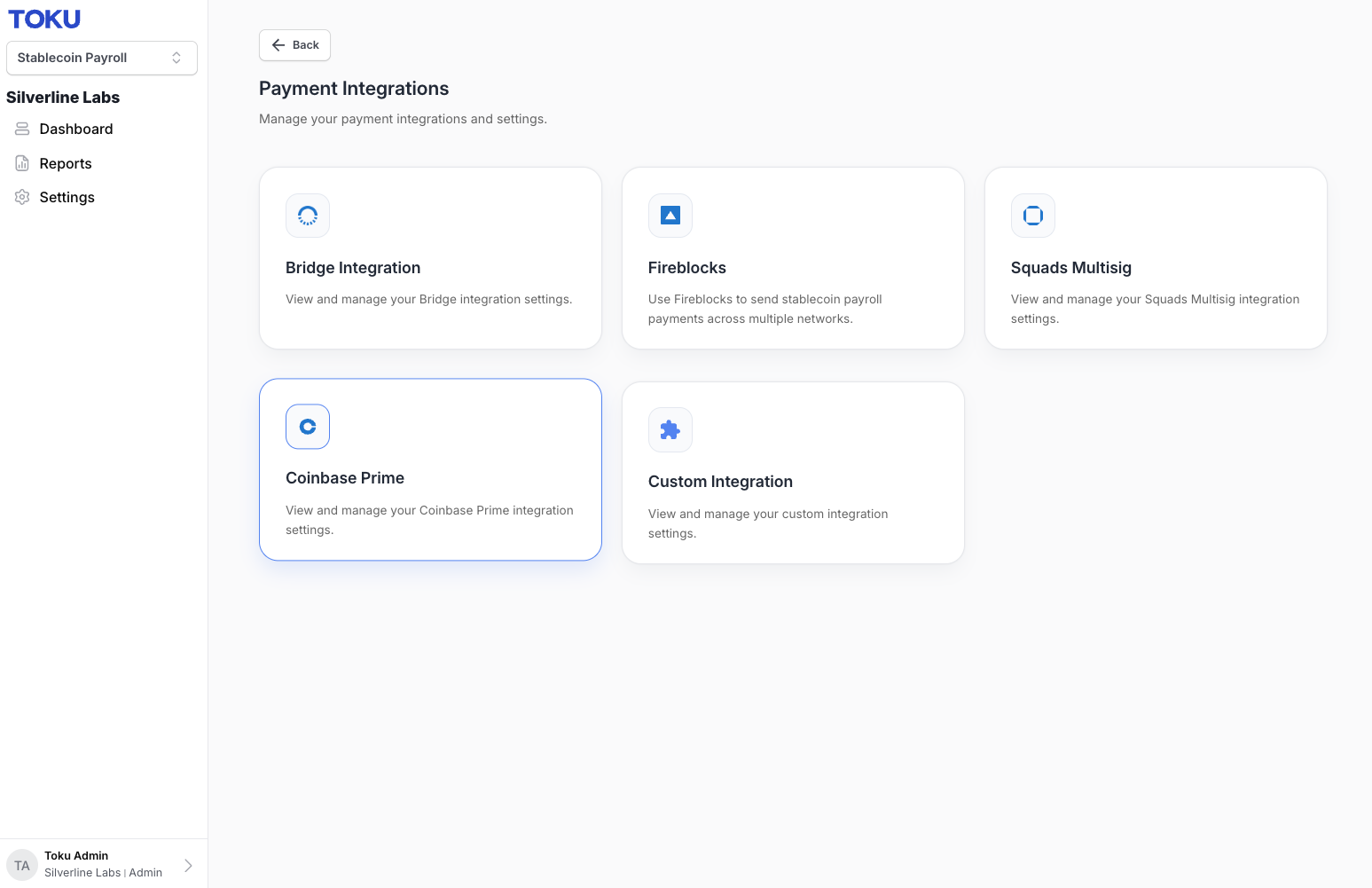Click the Fireblocks logo icon
1372x888 pixels.
(670, 216)
